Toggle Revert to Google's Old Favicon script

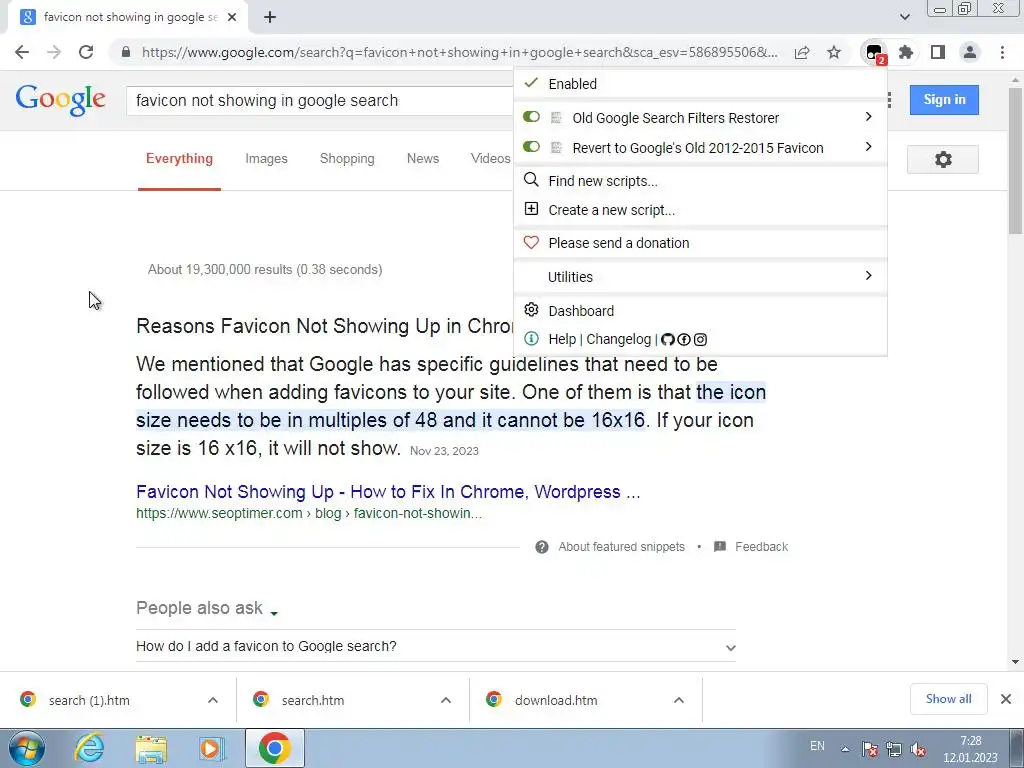[x=532, y=147]
